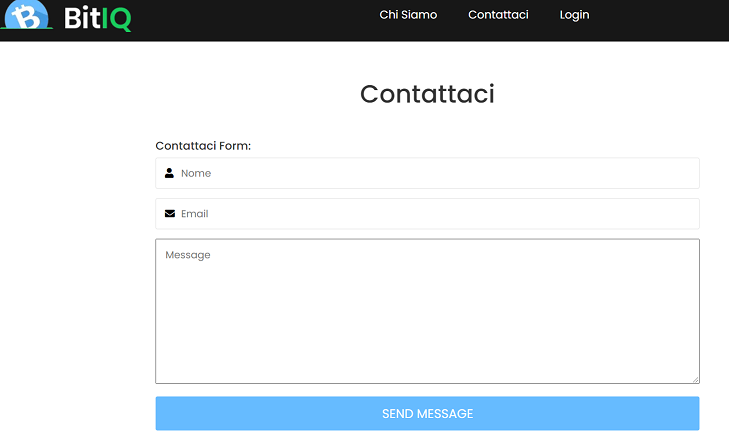
Task: Click the green IQ letters of logo
Action: 116,20
